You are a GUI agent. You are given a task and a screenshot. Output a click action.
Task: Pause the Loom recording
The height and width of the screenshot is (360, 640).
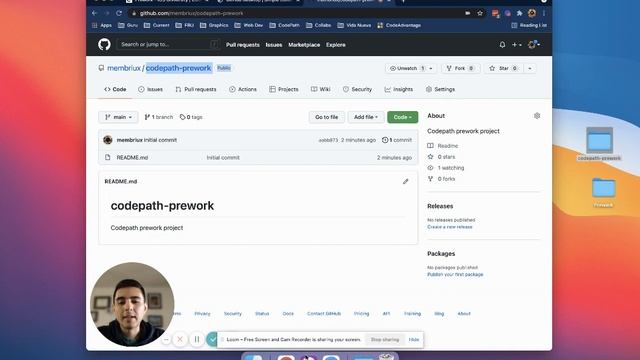click(197, 339)
